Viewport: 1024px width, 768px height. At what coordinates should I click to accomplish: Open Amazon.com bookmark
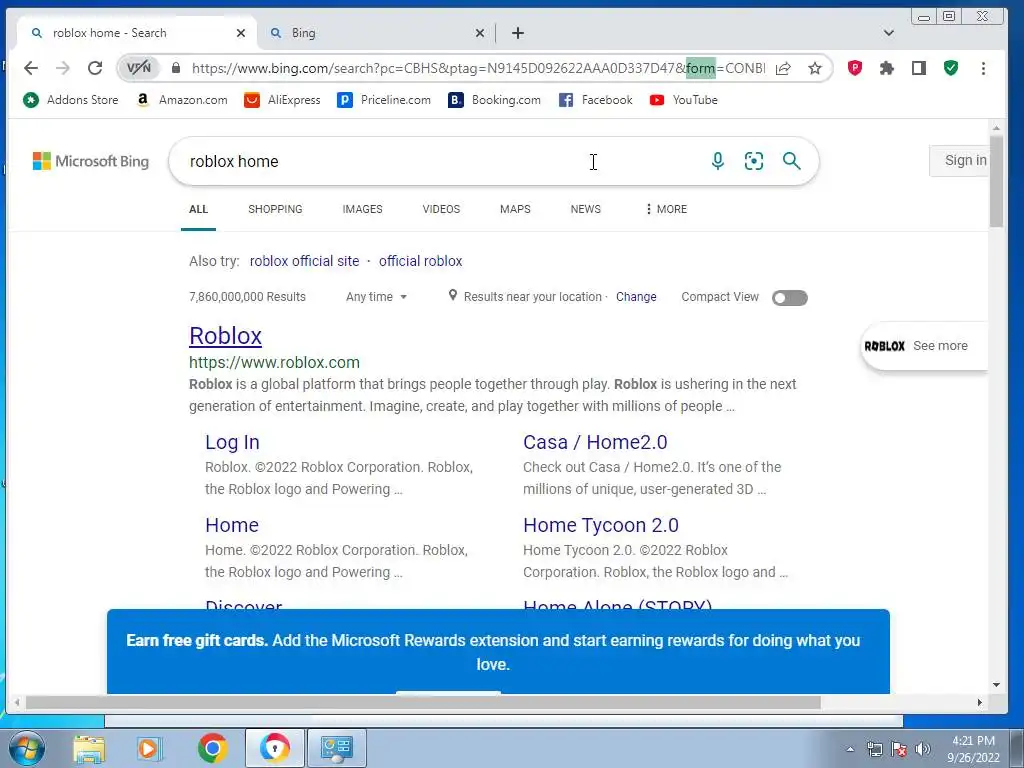pyautogui.click(x=182, y=100)
